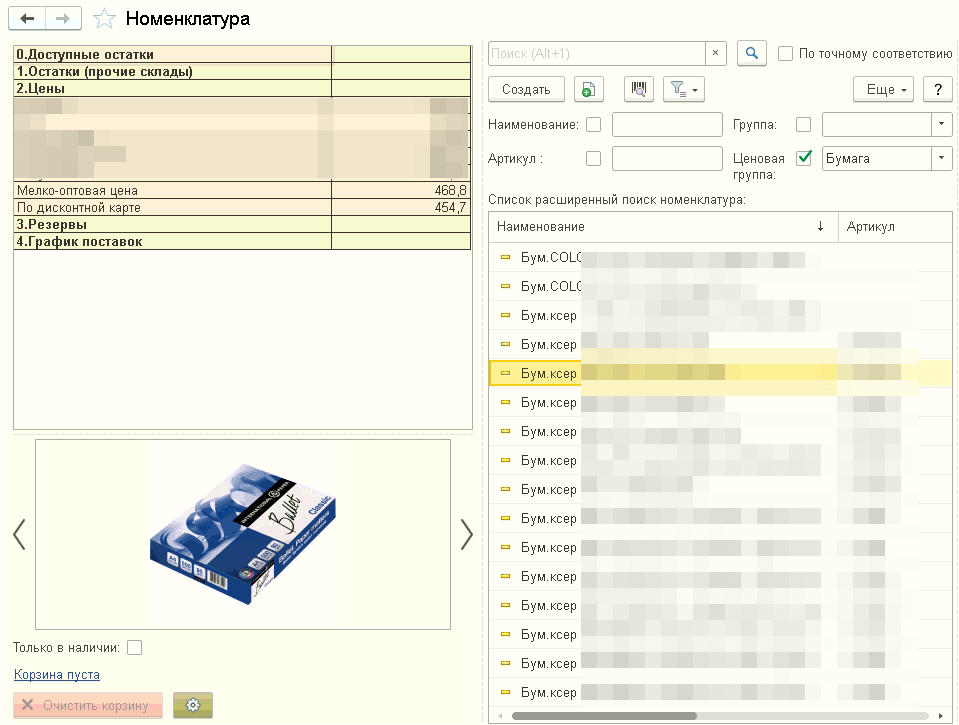Viewport: 959px width, 725px height.
Task: Open the 'Ценовая группа' Бумага dropdown
Action: point(941,158)
